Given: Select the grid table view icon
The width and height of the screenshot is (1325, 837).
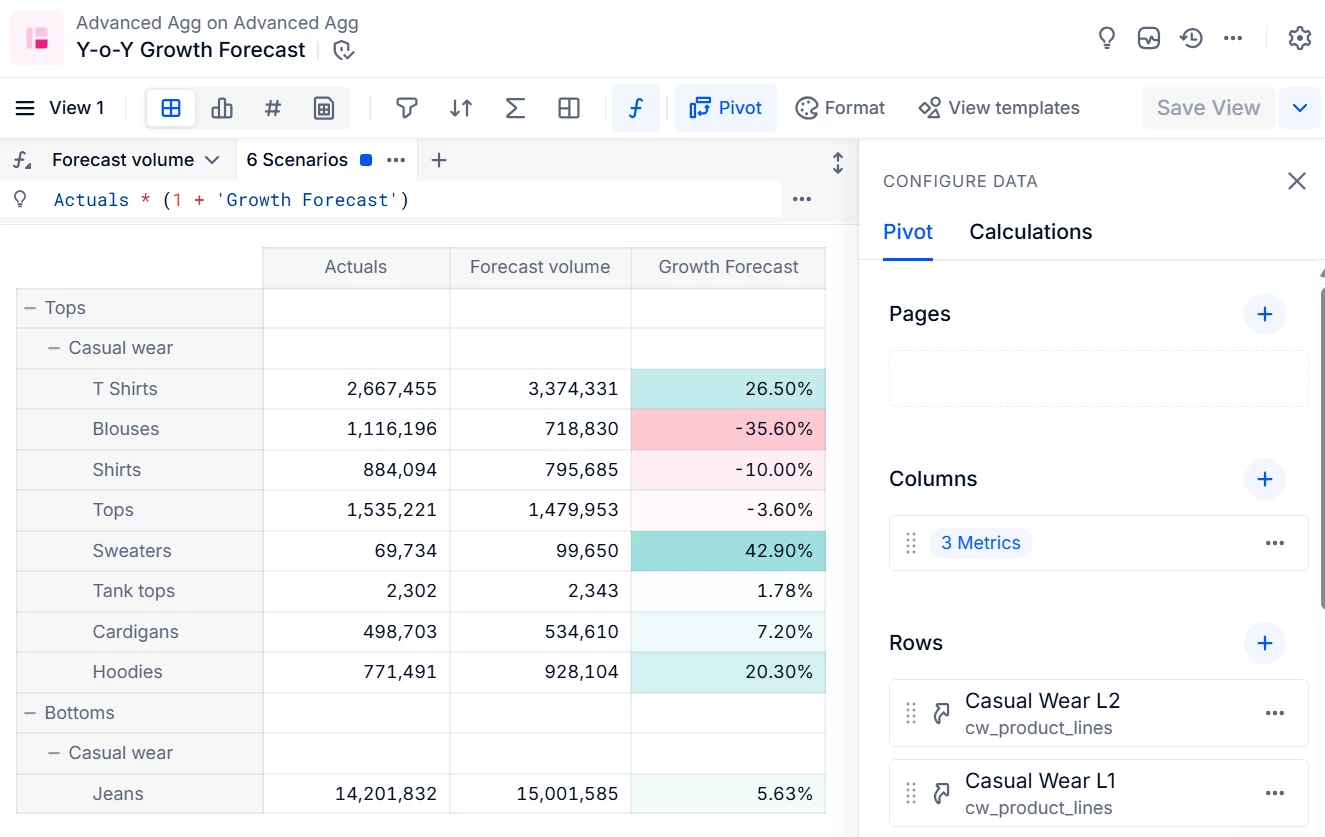Looking at the screenshot, I should tap(171, 108).
